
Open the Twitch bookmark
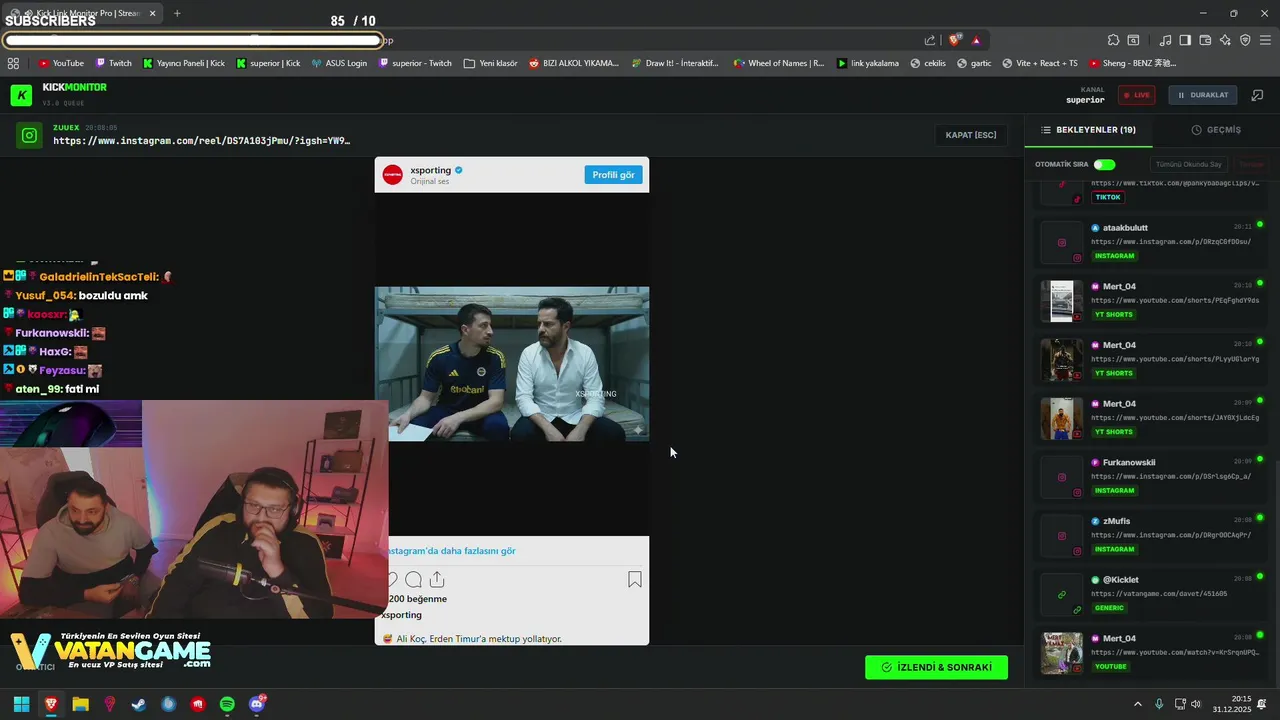113,63
